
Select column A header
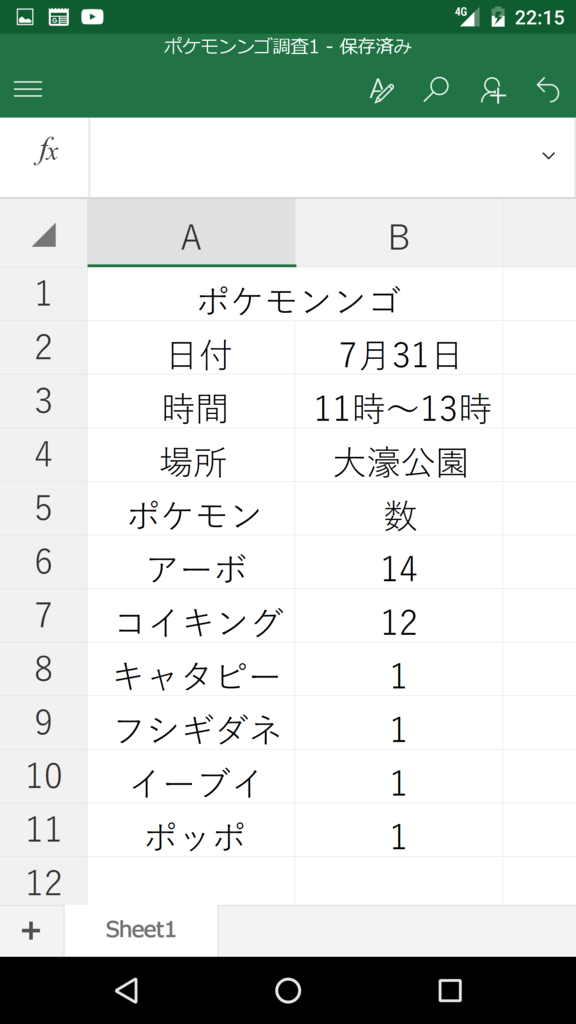point(191,234)
